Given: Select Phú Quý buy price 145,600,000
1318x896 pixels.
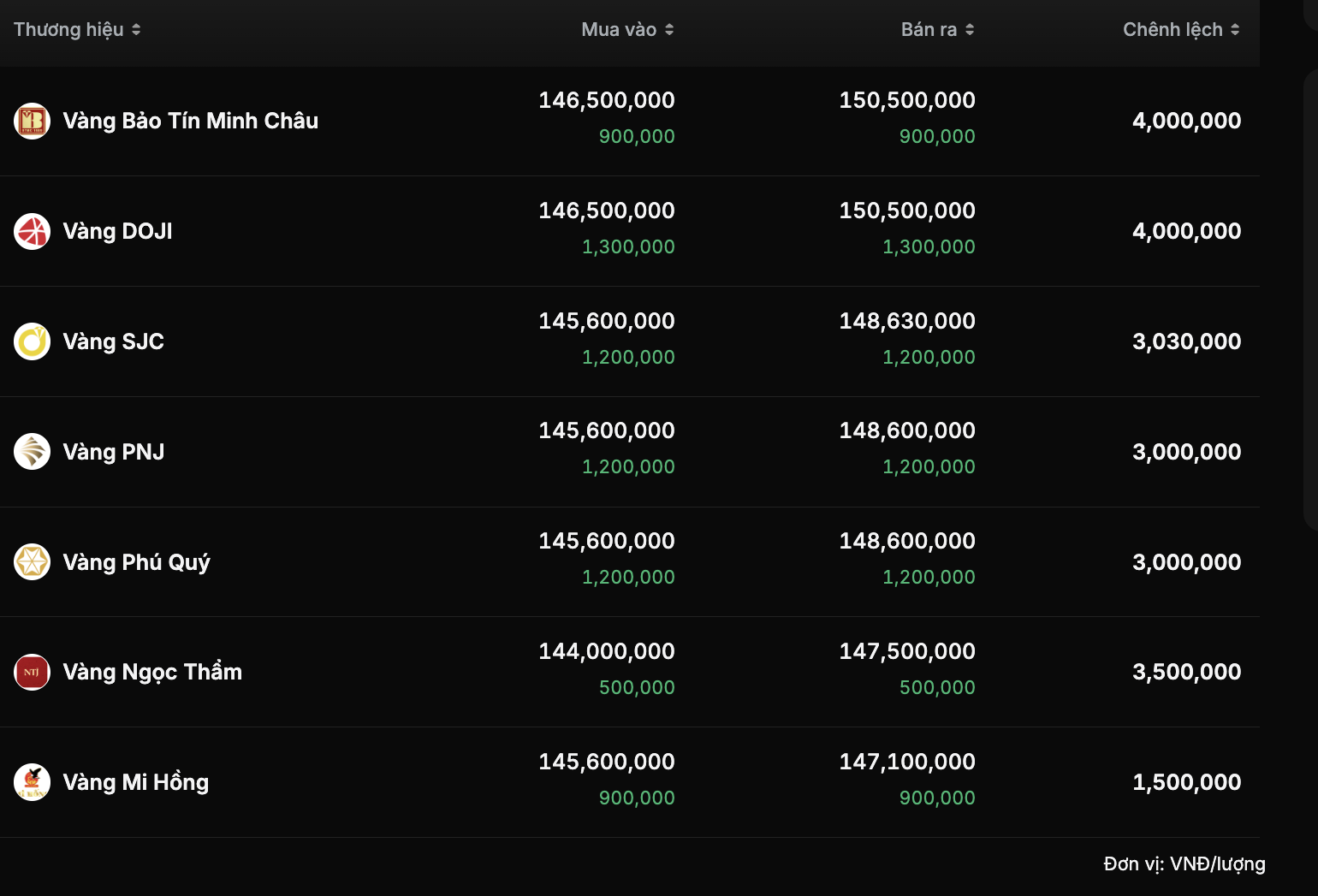Looking at the screenshot, I should pos(607,541).
